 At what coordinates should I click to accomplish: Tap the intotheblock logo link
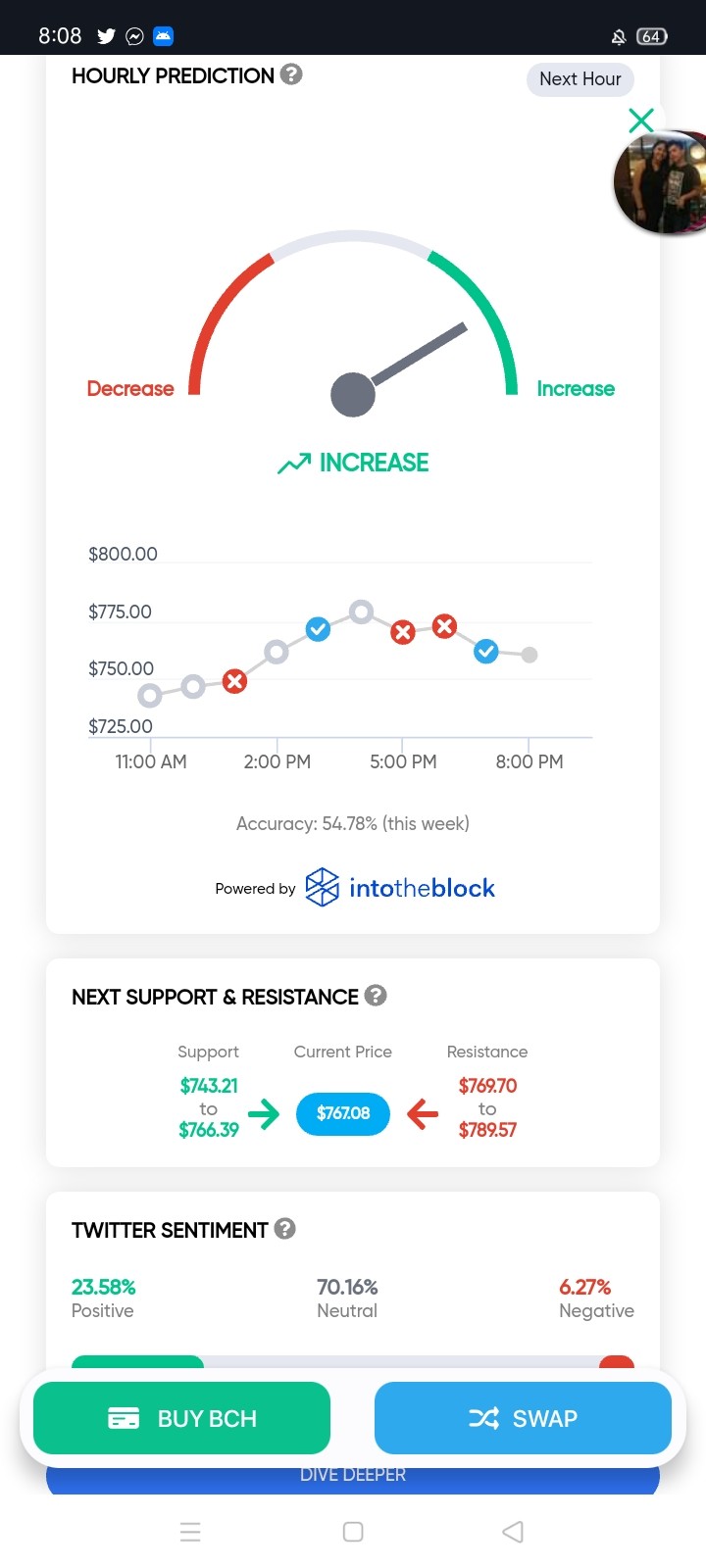click(x=400, y=888)
